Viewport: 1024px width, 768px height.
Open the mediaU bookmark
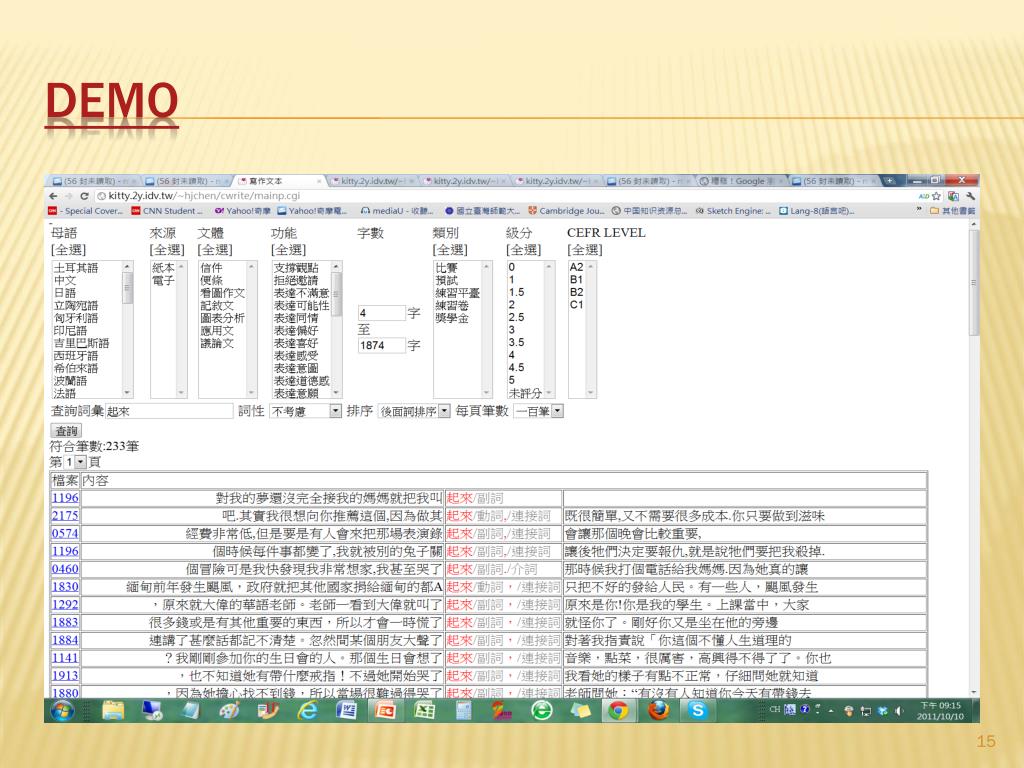(397, 211)
